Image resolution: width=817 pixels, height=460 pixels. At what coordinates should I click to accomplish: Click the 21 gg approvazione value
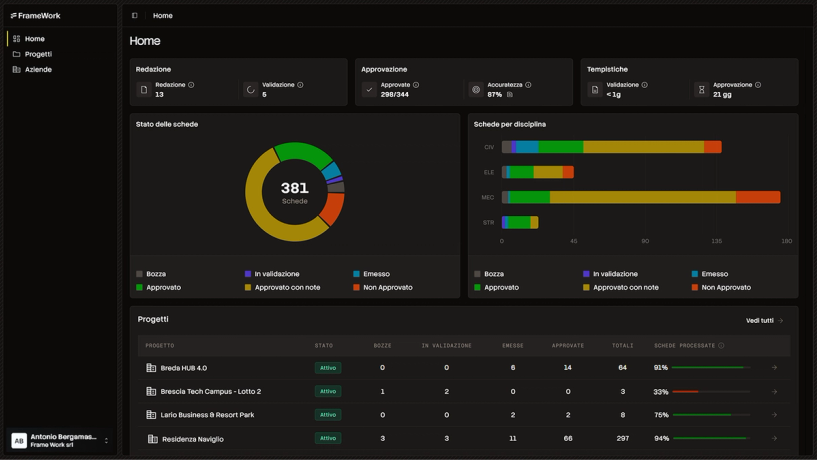(722, 95)
